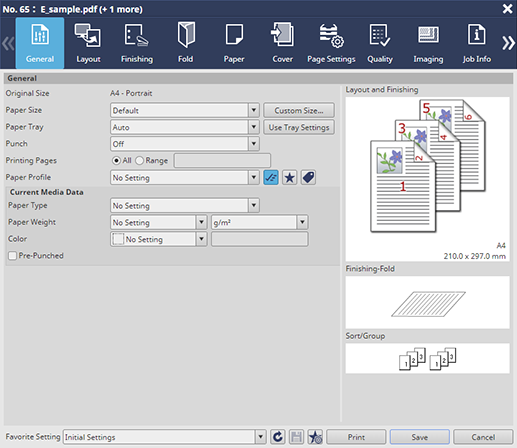This screenshot has width=517, height=448.
Task: Close the job settings window
Action: point(507,9)
